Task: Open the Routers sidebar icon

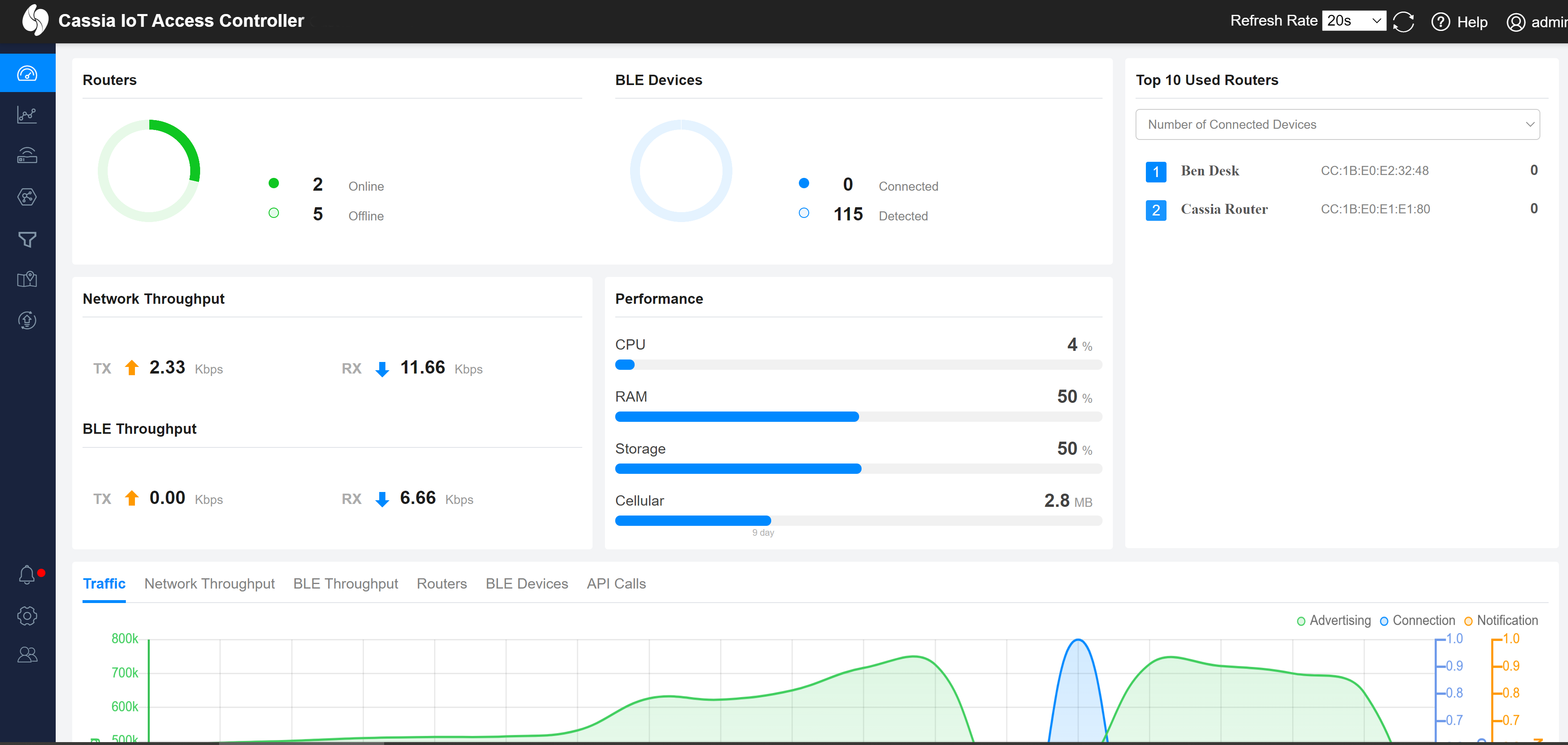Action: point(27,156)
